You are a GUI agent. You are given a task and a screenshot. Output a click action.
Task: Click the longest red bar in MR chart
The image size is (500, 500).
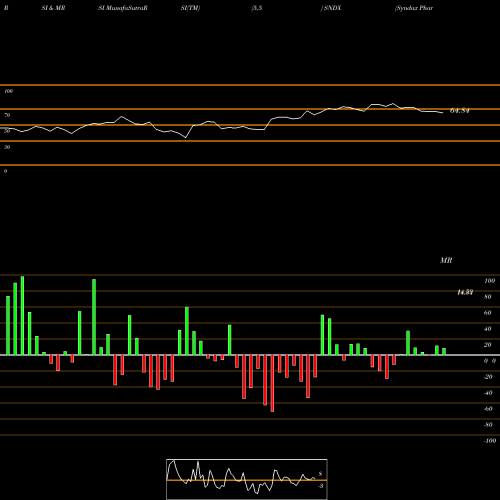click(272, 383)
